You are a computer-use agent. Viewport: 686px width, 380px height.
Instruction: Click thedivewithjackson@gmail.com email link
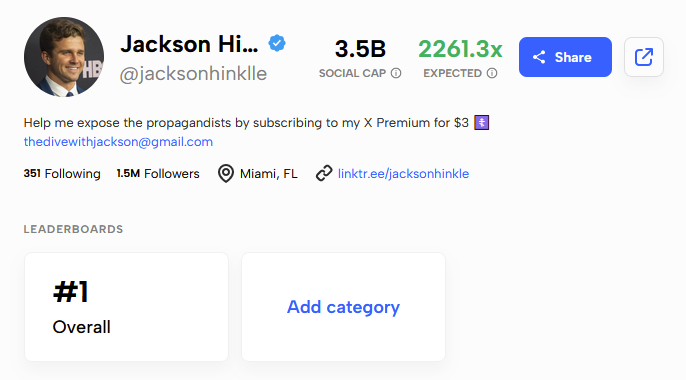pyautogui.click(x=118, y=142)
